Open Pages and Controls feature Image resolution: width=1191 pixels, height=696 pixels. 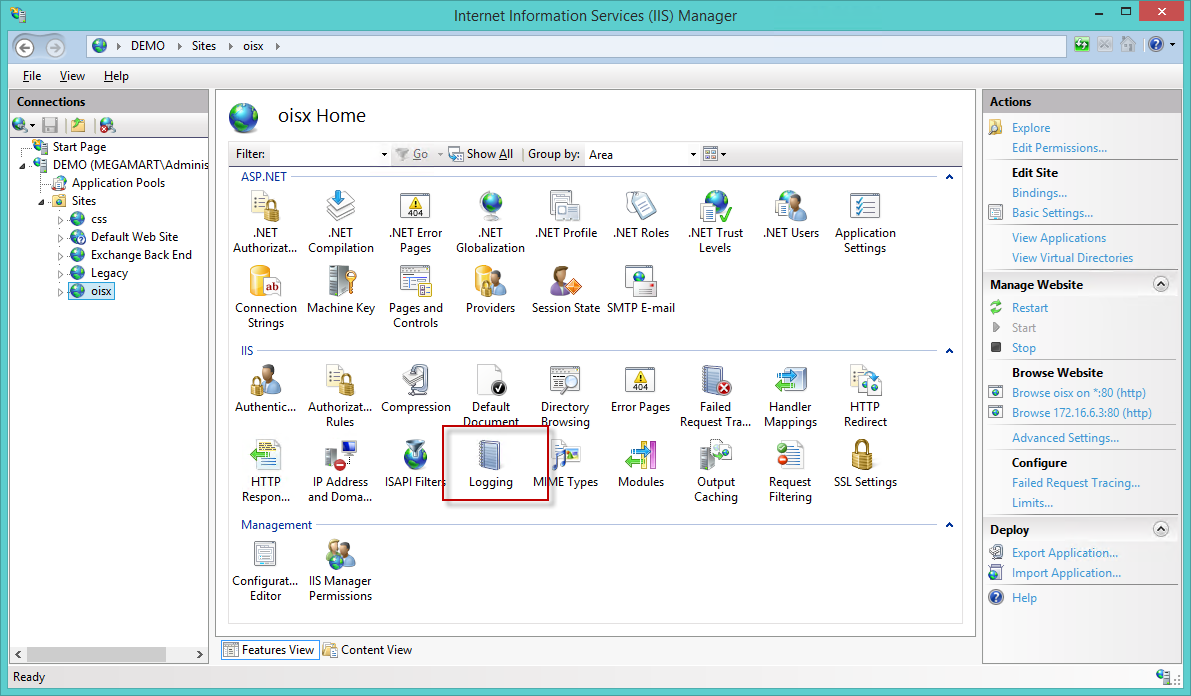tap(415, 297)
